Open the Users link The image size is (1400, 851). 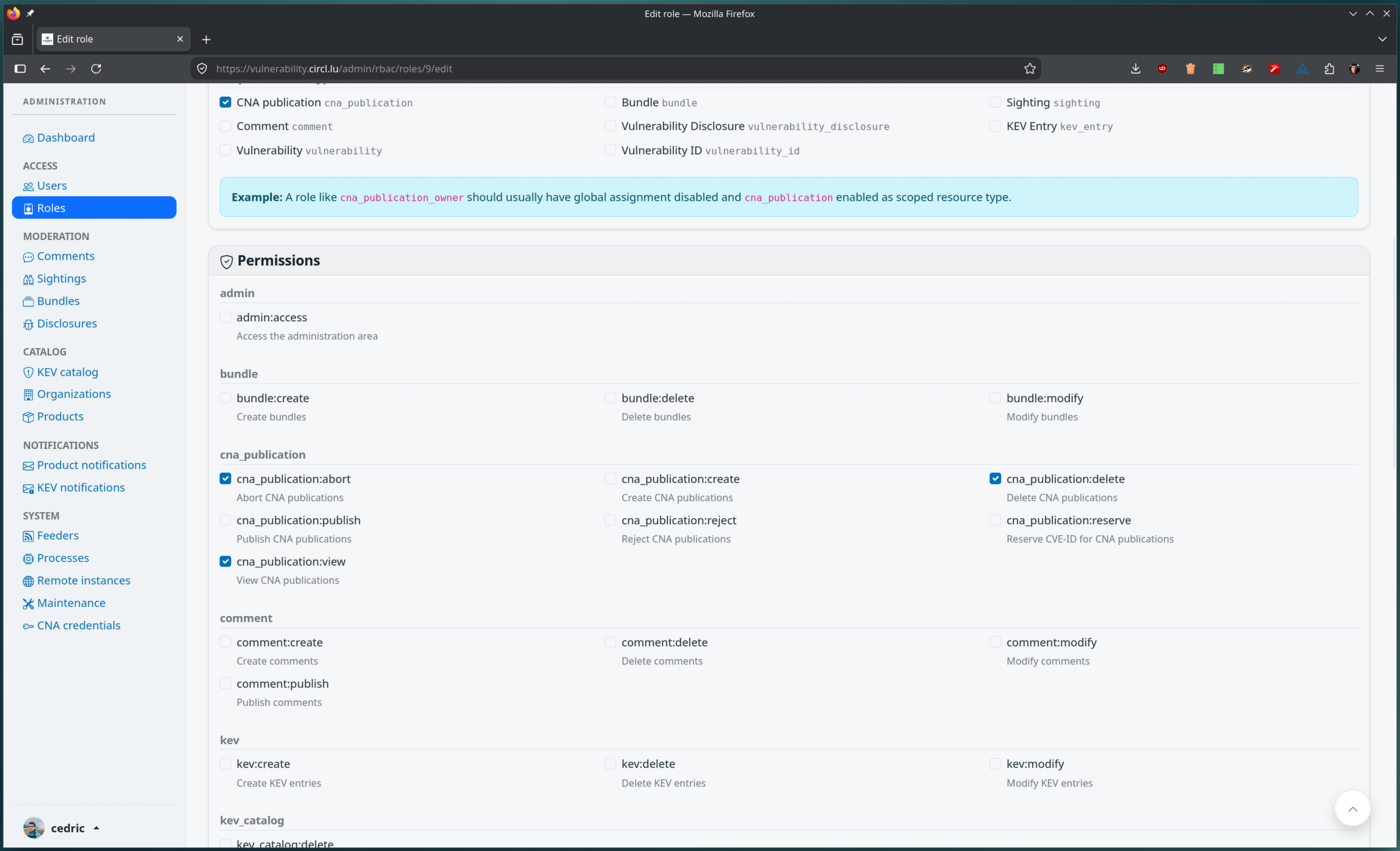(x=52, y=186)
